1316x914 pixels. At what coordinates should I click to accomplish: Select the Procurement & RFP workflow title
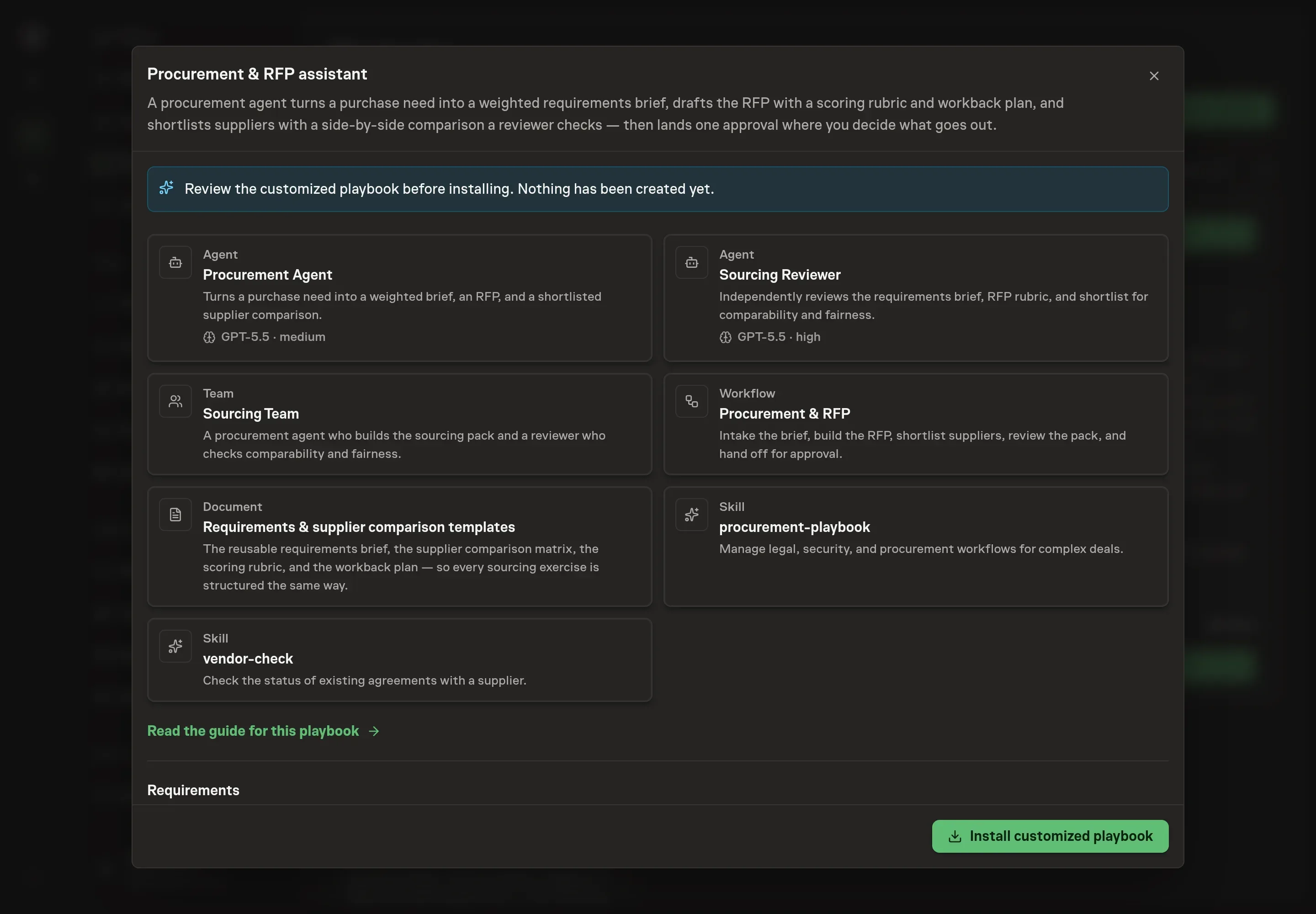click(785, 414)
